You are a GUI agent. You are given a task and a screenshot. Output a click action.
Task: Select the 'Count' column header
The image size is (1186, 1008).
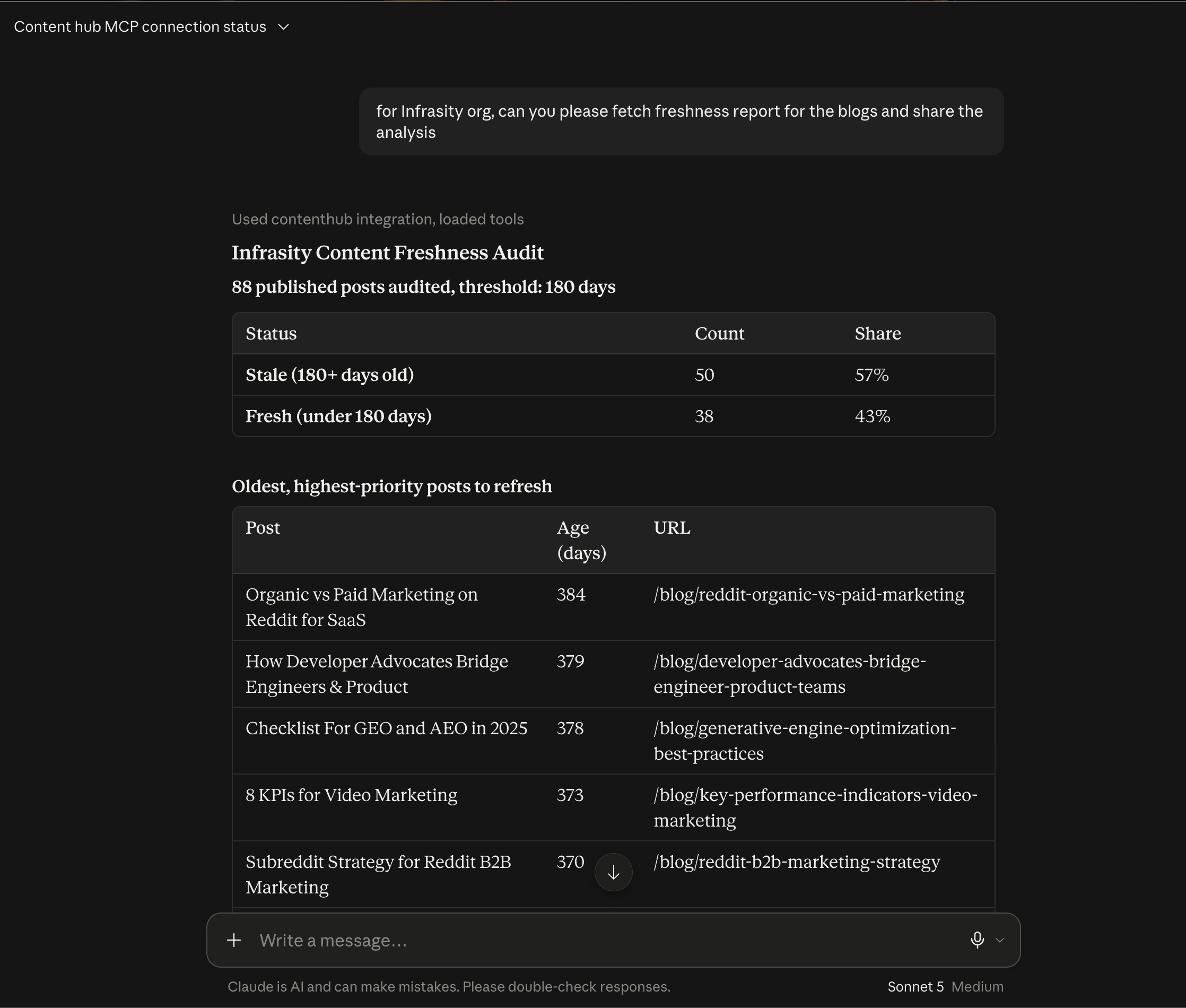pos(719,334)
